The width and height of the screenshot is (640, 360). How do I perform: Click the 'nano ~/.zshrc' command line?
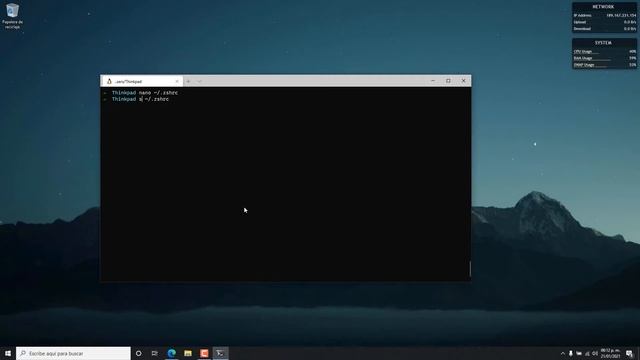point(158,93)
